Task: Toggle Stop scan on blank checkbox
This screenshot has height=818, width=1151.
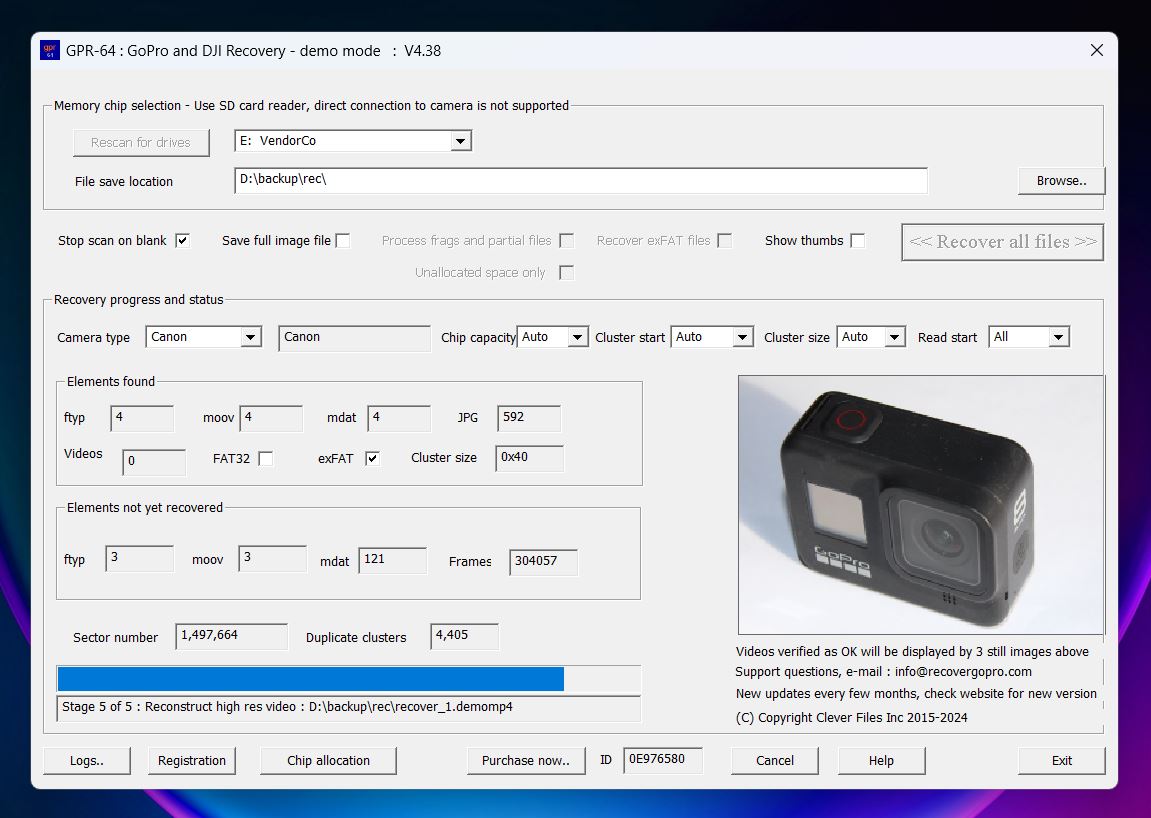Action: 183,240
